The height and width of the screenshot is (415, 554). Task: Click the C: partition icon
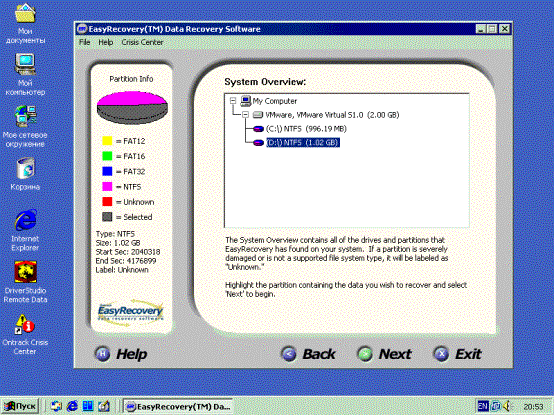pos(259,129)
